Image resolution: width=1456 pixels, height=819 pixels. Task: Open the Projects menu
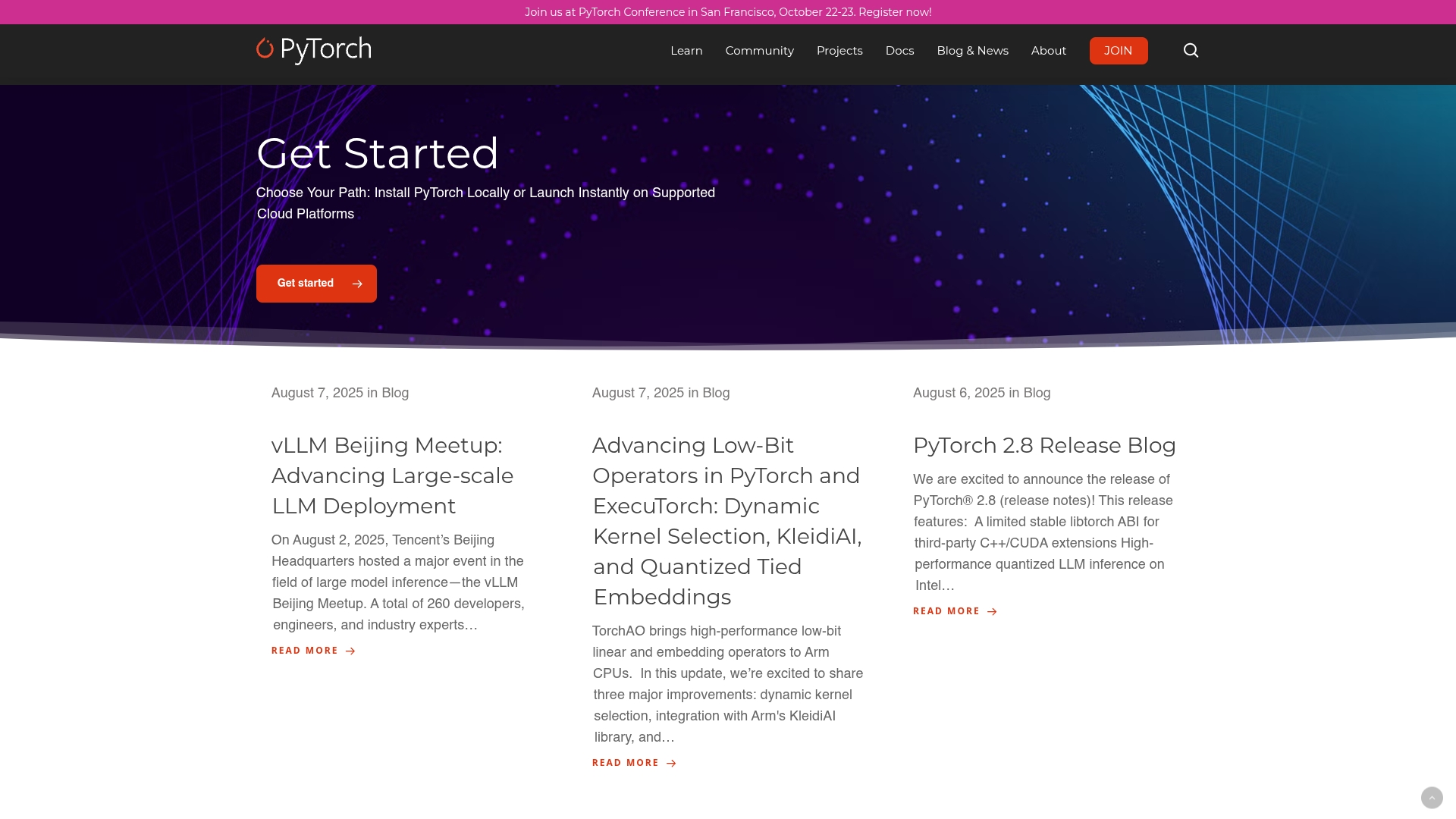point(839,51)
